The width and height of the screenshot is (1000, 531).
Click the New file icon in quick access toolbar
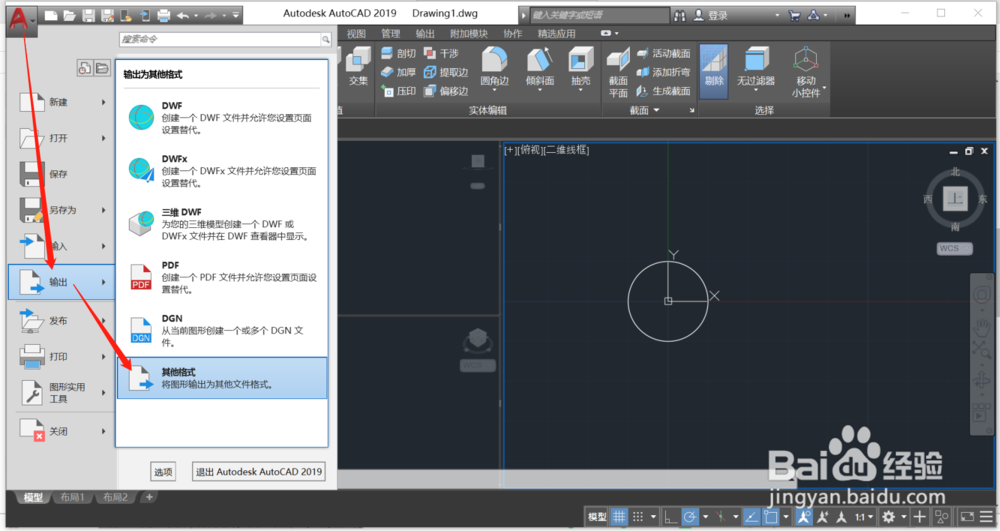(51, 15)
